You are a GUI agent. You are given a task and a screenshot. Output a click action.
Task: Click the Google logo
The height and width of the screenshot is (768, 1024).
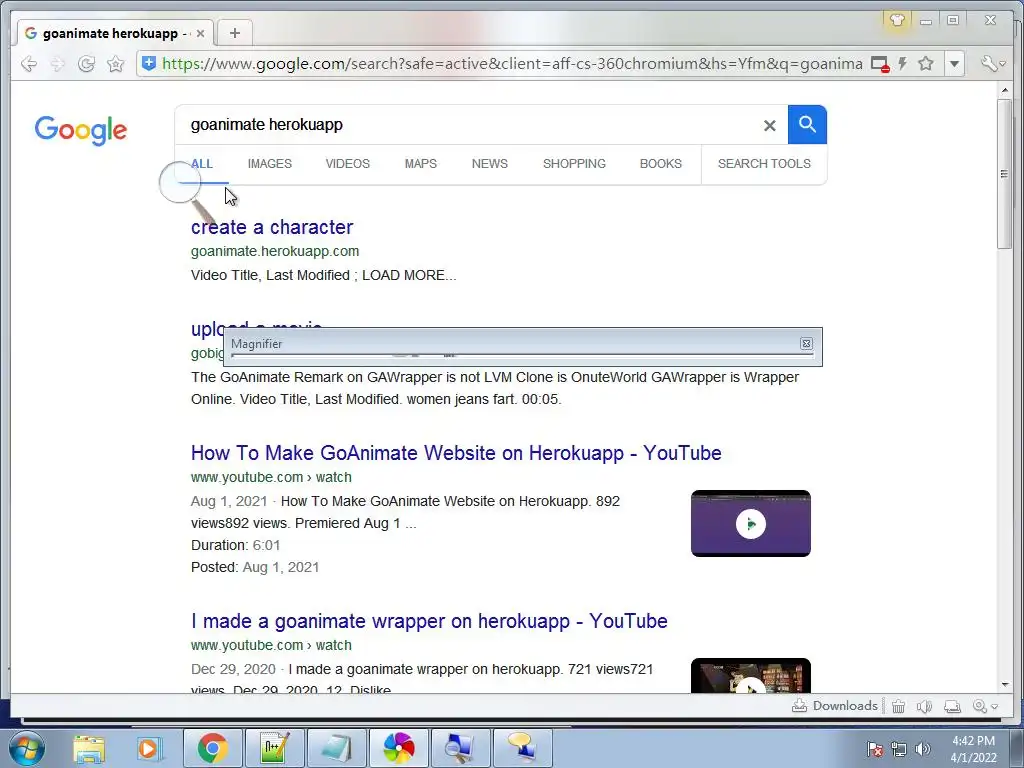(x=81, y=131)
